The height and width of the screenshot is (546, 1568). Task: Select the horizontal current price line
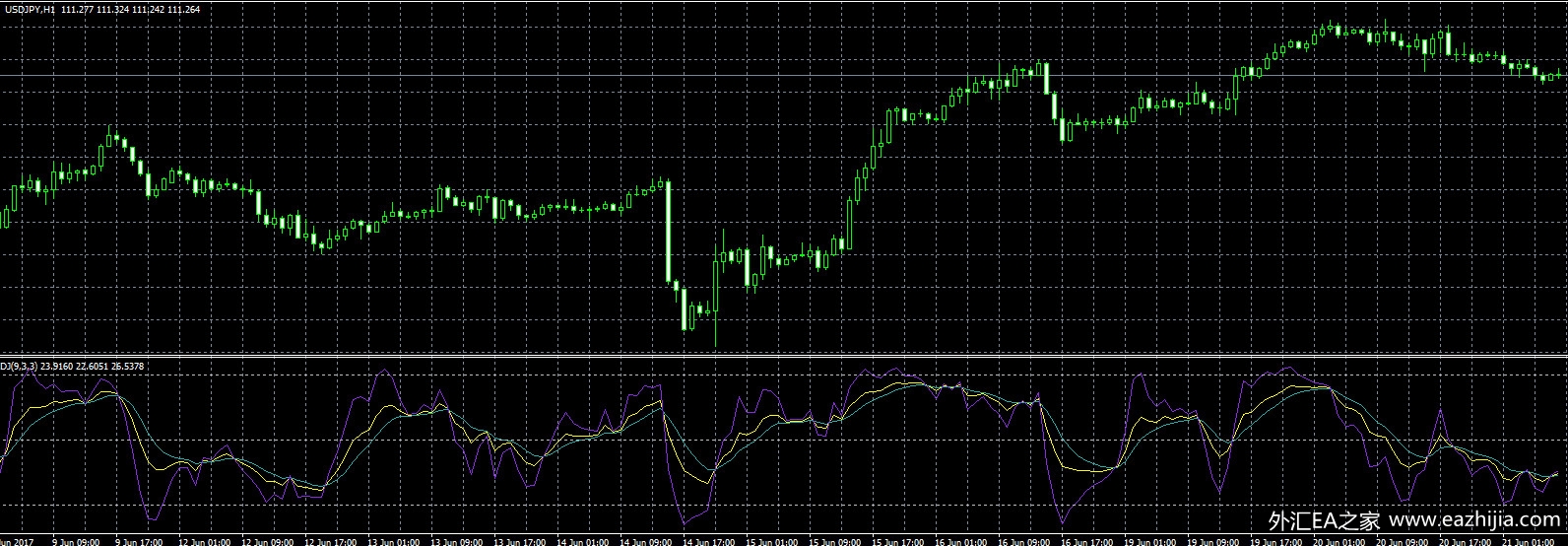point(784,75)
